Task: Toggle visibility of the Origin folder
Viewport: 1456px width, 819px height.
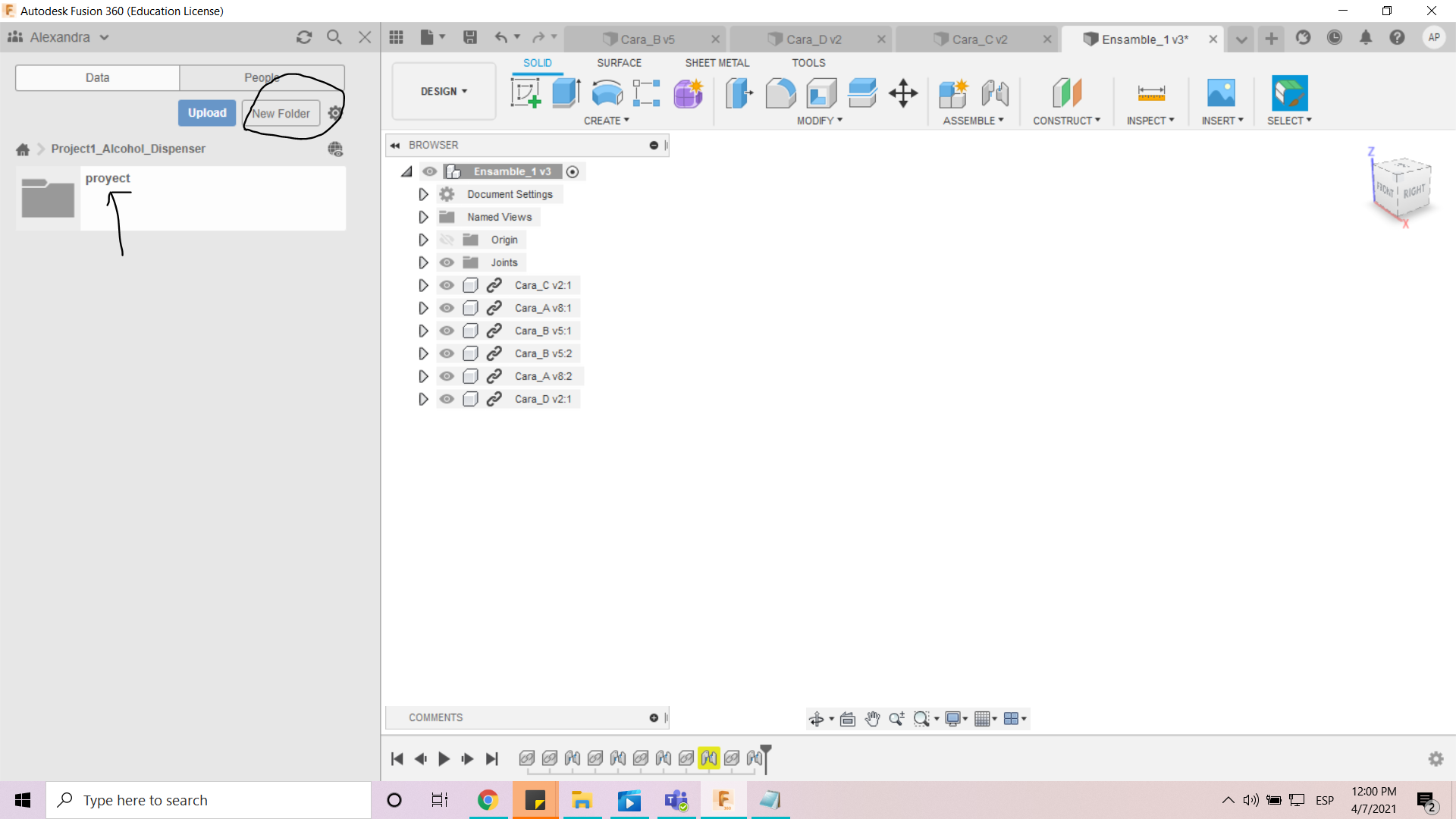Action: tap(447, 240)
